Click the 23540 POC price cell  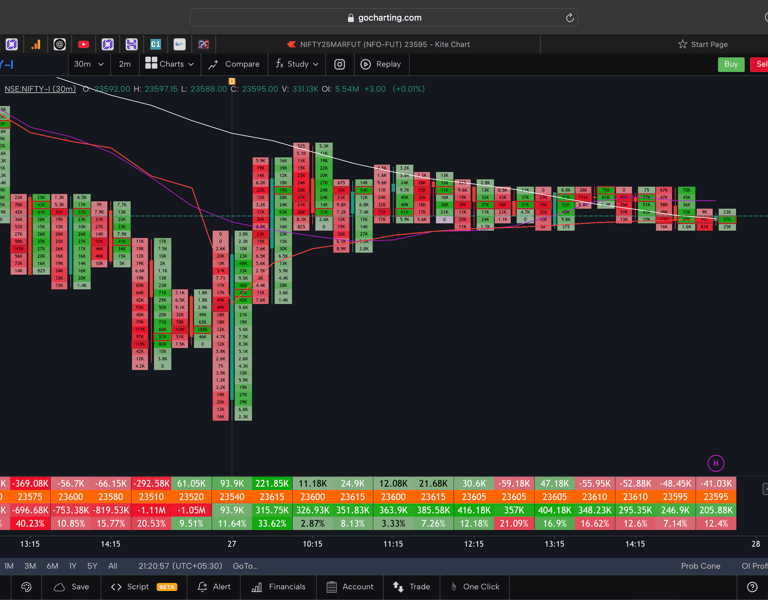pos(232,497)
